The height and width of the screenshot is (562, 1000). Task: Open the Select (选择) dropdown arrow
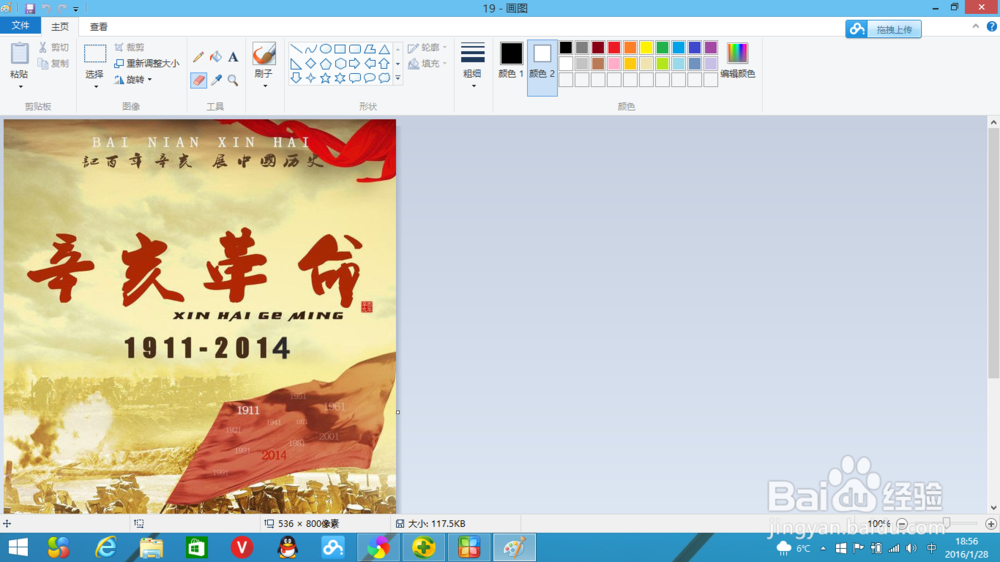(x=96, y=87)
